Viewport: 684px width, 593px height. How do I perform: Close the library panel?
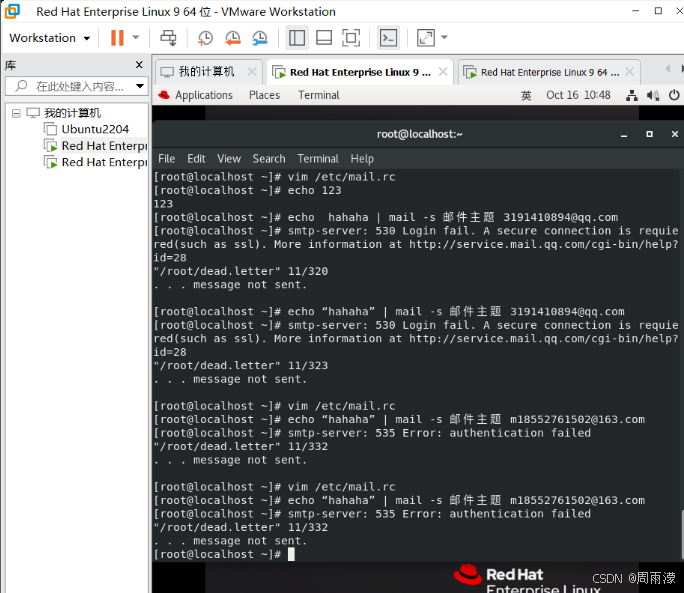[x=139, y=65]
